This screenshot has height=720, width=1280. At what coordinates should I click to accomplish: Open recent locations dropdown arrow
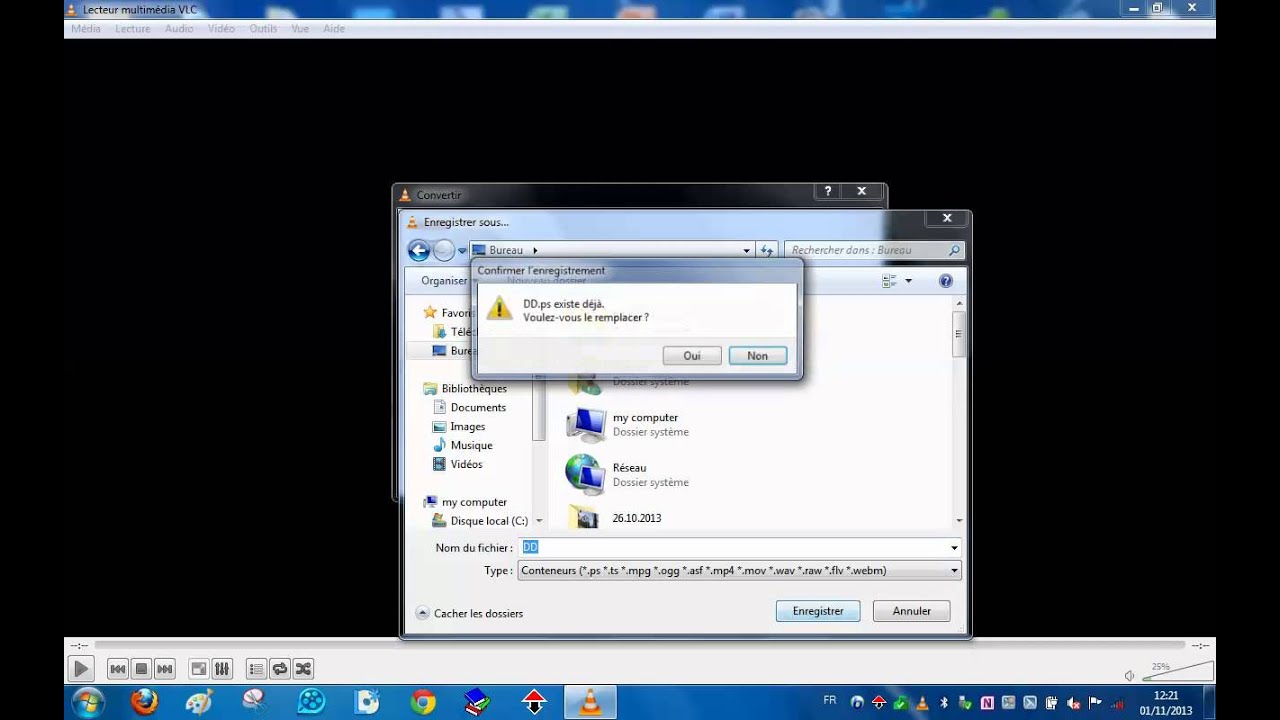462,251
